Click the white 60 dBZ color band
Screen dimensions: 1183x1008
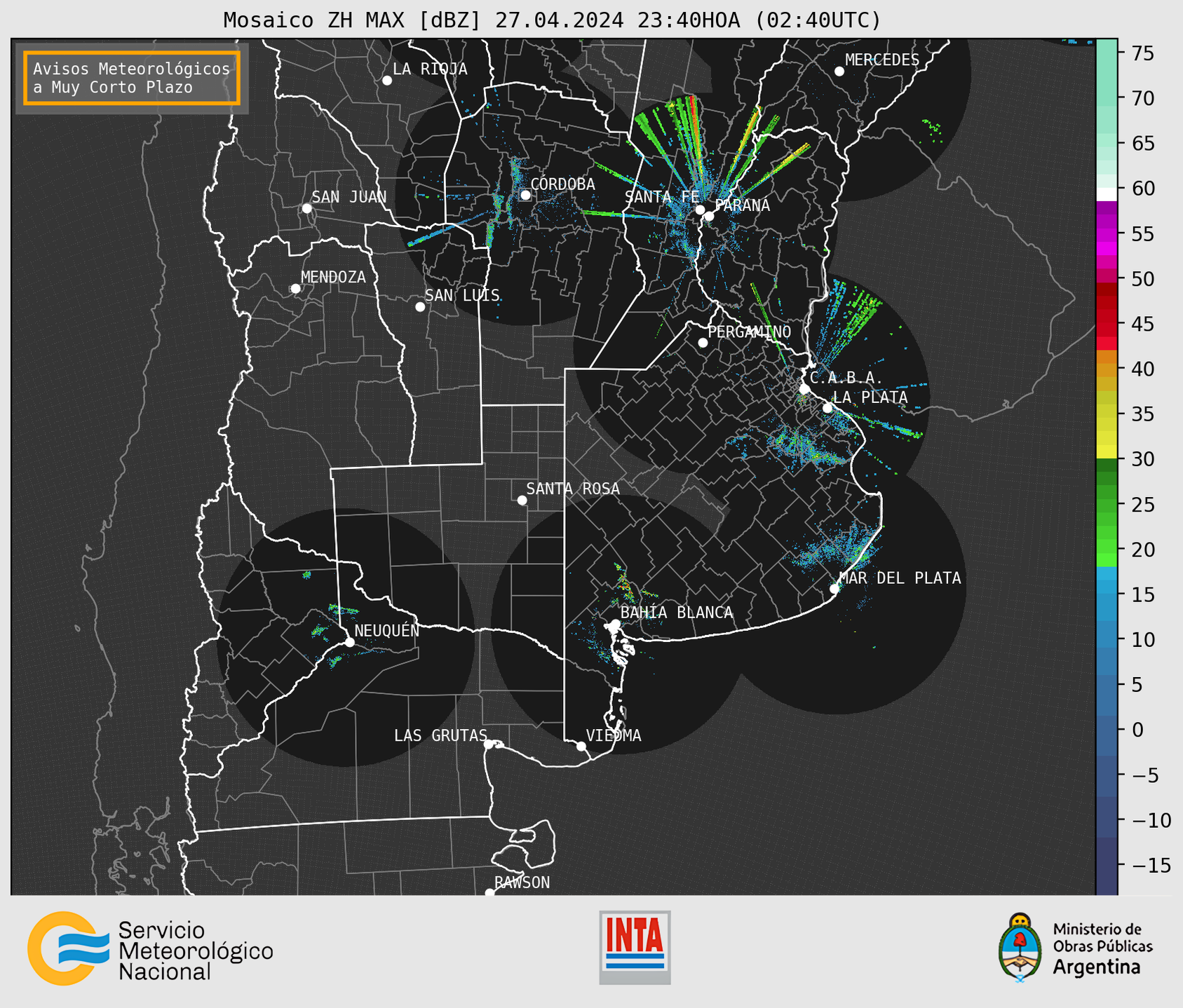1107,194
